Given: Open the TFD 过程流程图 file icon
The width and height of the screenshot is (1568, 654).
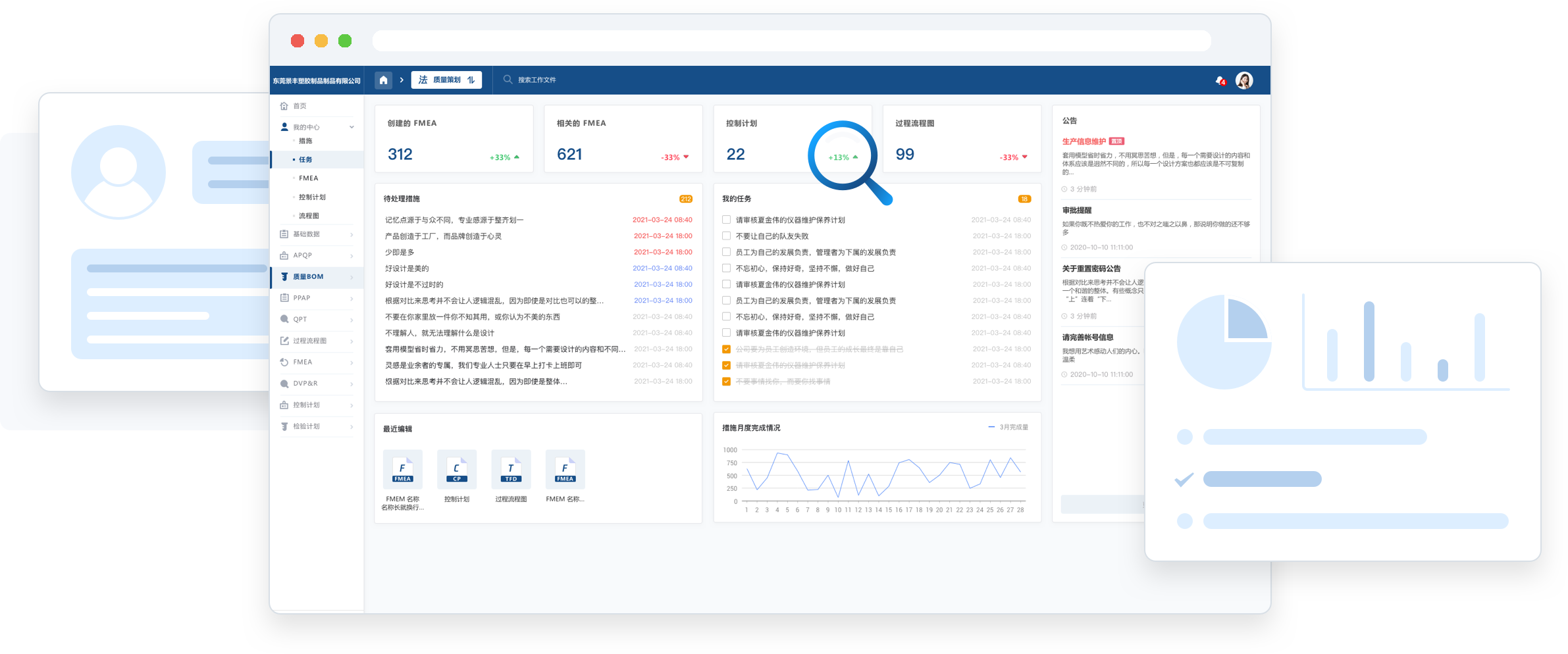Looking at the screenshot, I should [x=511, y=470].
